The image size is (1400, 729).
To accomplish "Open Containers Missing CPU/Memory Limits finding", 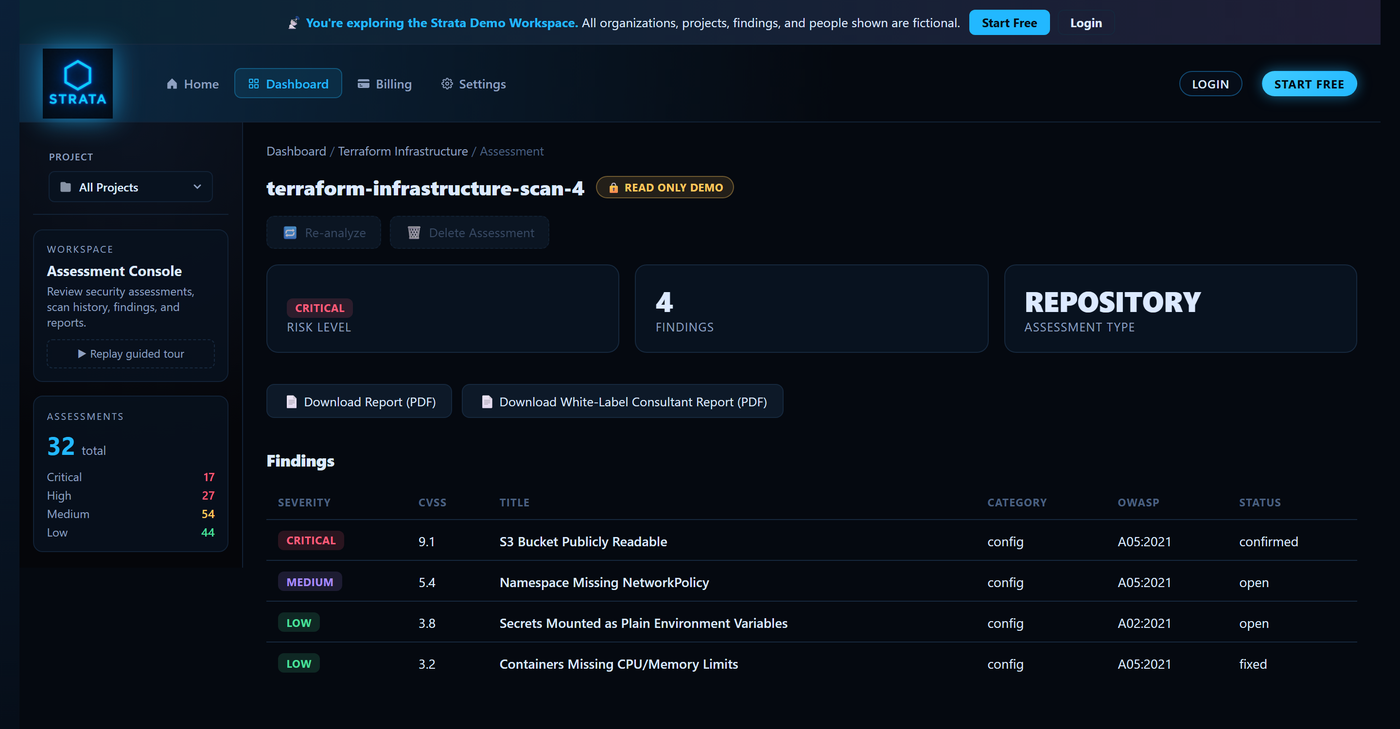I will (x=619, y=664).
